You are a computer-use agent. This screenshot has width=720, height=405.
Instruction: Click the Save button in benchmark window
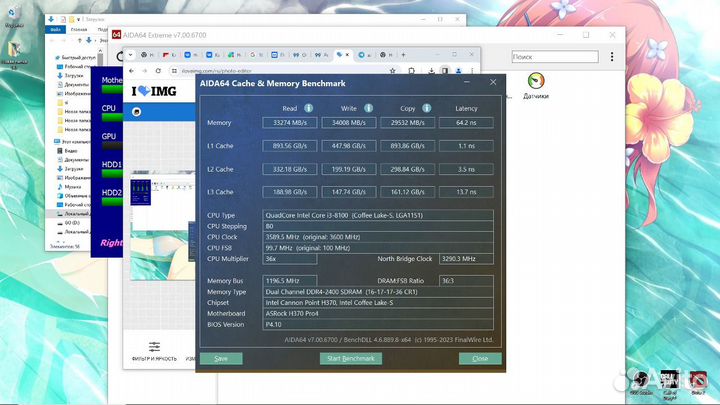[x=221, y=358]
